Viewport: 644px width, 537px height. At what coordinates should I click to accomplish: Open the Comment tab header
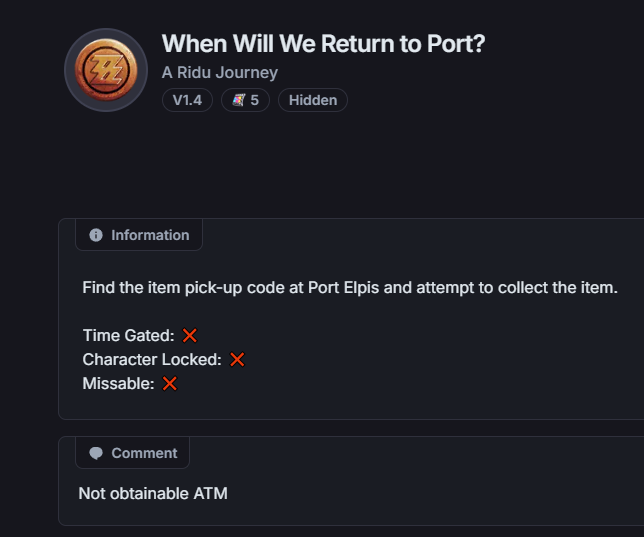(133, 453)
